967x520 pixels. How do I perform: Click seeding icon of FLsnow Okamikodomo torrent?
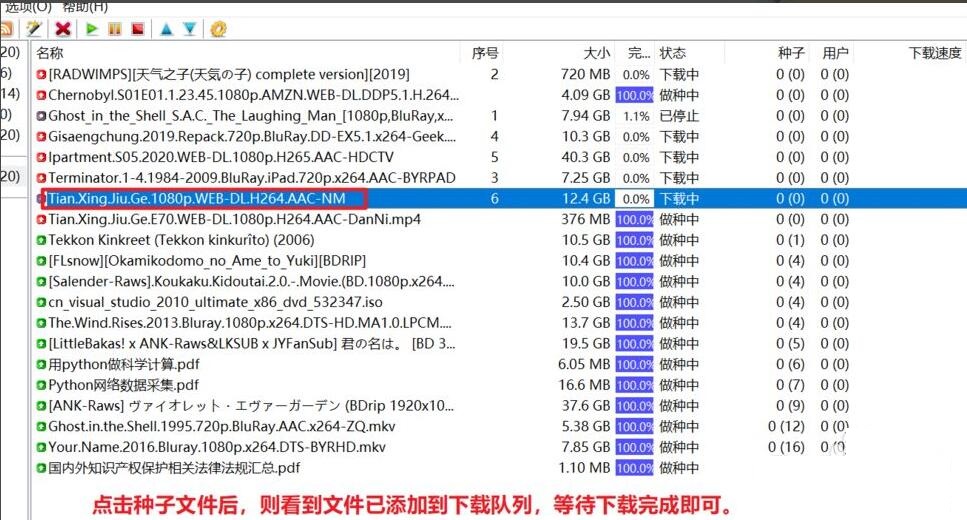click(x=41, y=261)
